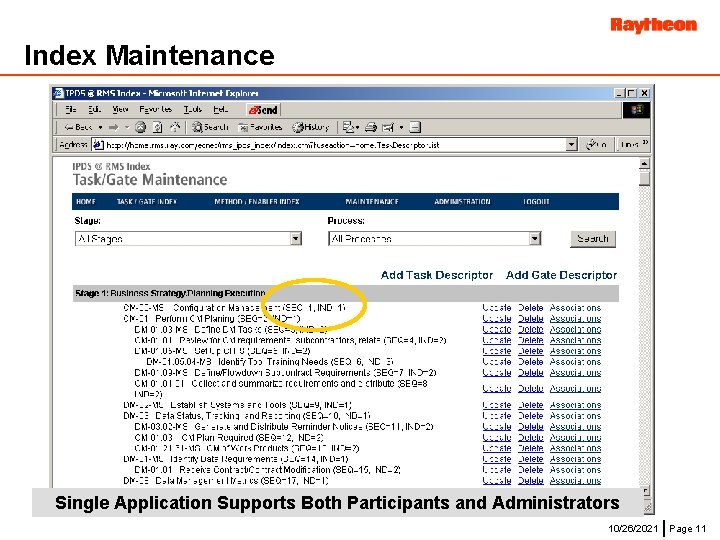The image size is (720, 540).
Task: Click Update for Generate and Distribute Reminder Notices
Action: 496,427
